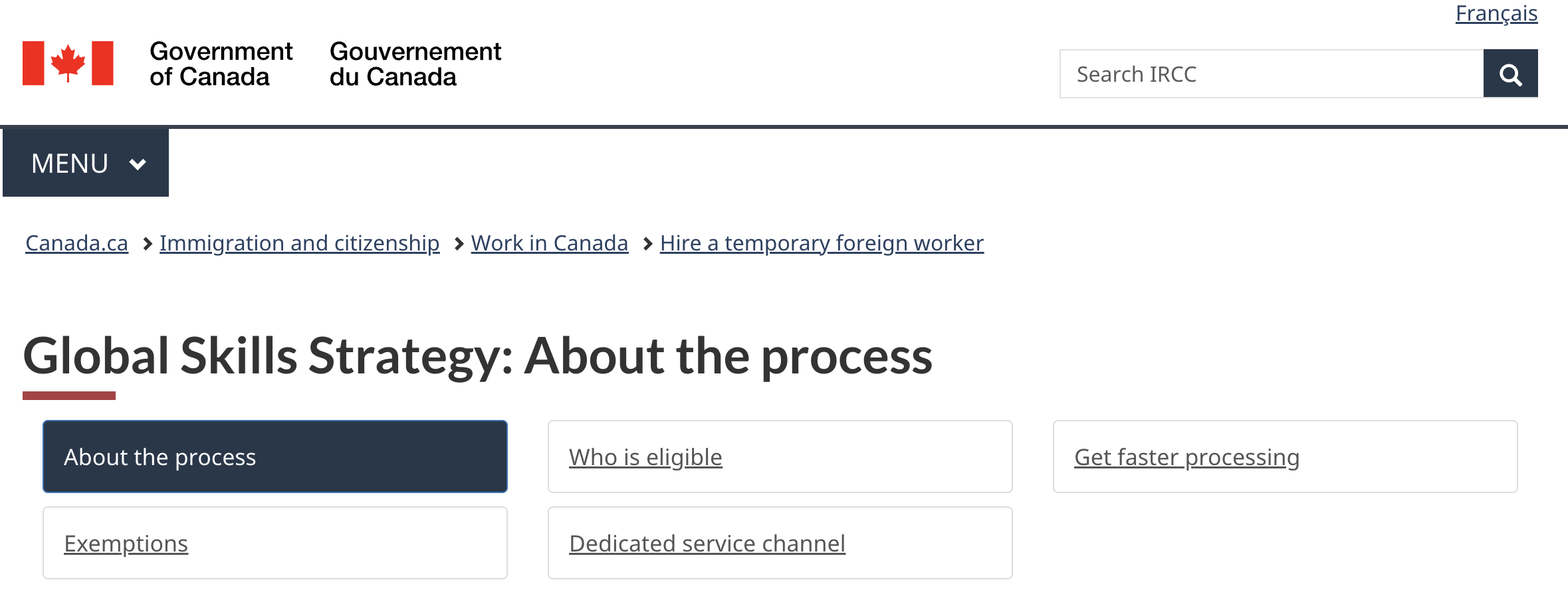1568x604 pixels.
Task: Open Hire a temporary foreign worker breadcrumb
Action: 822,243
